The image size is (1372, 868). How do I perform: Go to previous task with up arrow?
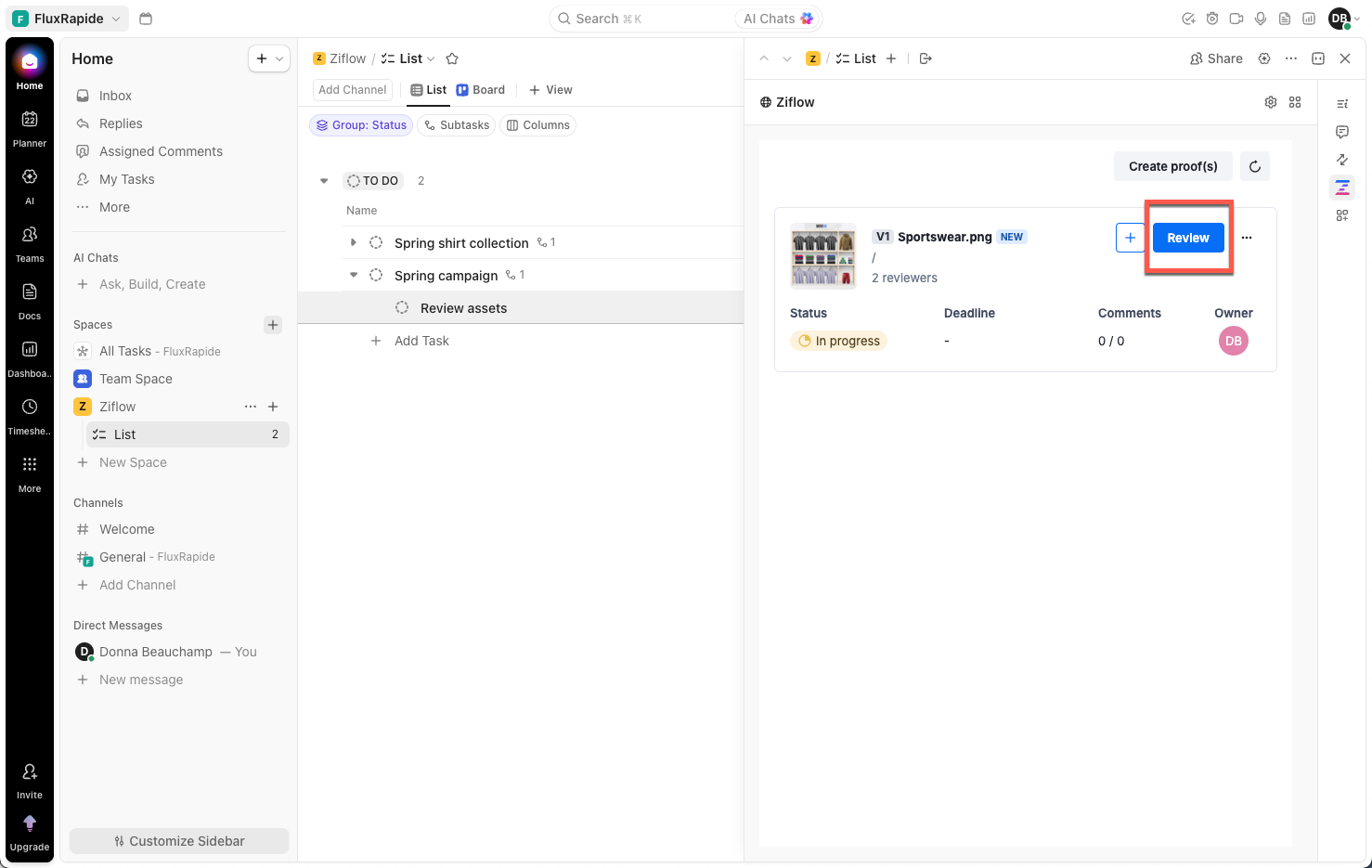coord(764,58)
